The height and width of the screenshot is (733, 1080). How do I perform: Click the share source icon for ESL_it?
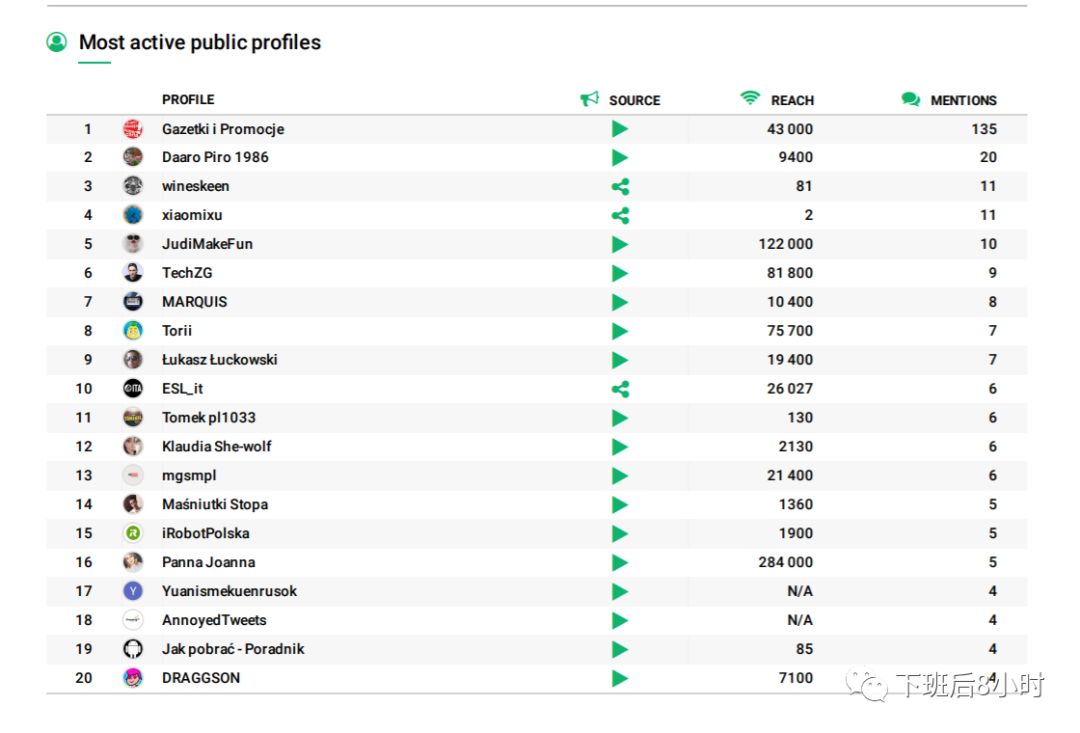[x=621, y=389]
